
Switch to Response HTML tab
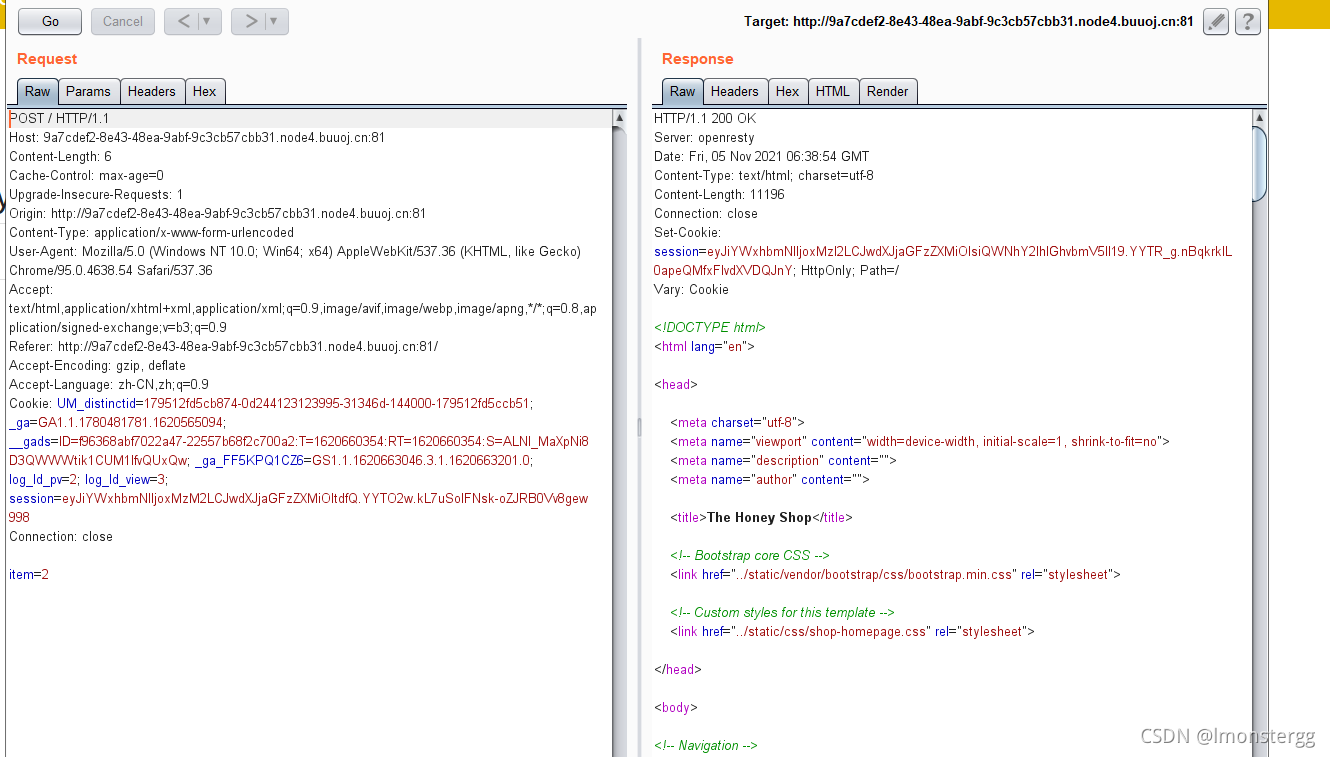pyautogui.click(x=833, y=91)
